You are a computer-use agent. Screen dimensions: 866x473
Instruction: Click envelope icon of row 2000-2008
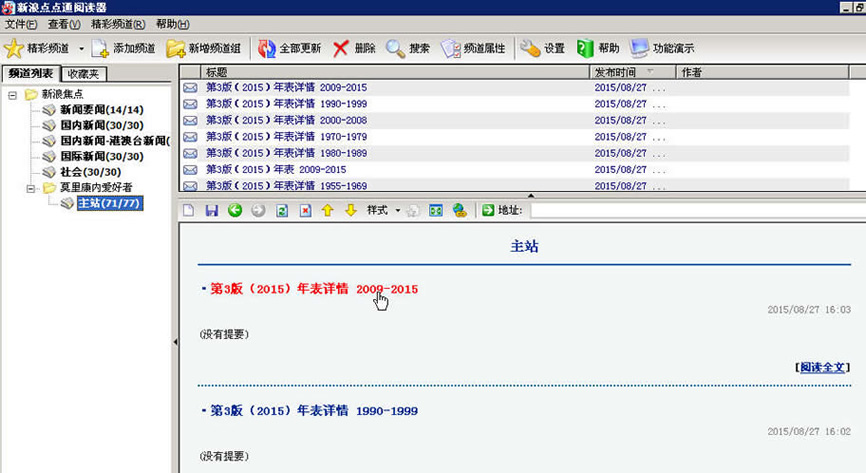coord(190,120)
